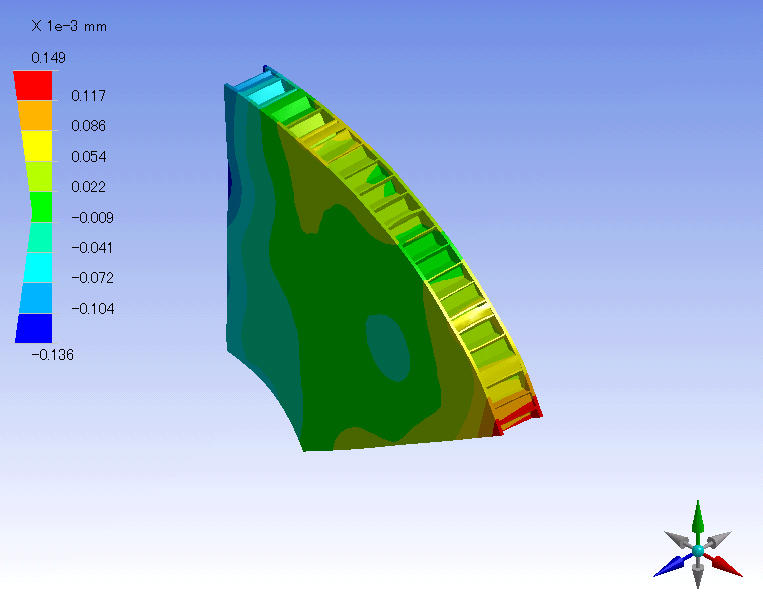This screenshot has height=615, width=763.
Task: Click the red axis arrow of triad
Action: click(723, 565)
